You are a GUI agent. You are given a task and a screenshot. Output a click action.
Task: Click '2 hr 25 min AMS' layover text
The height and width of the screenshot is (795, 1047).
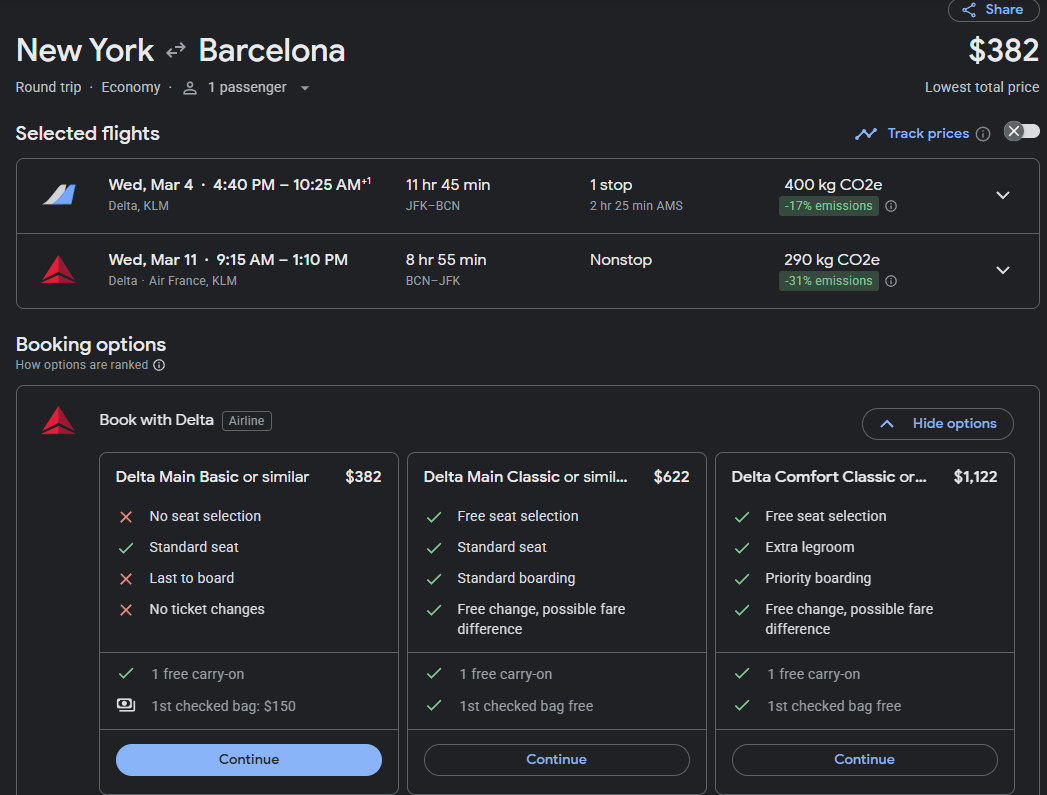click(x=636, y=206)
